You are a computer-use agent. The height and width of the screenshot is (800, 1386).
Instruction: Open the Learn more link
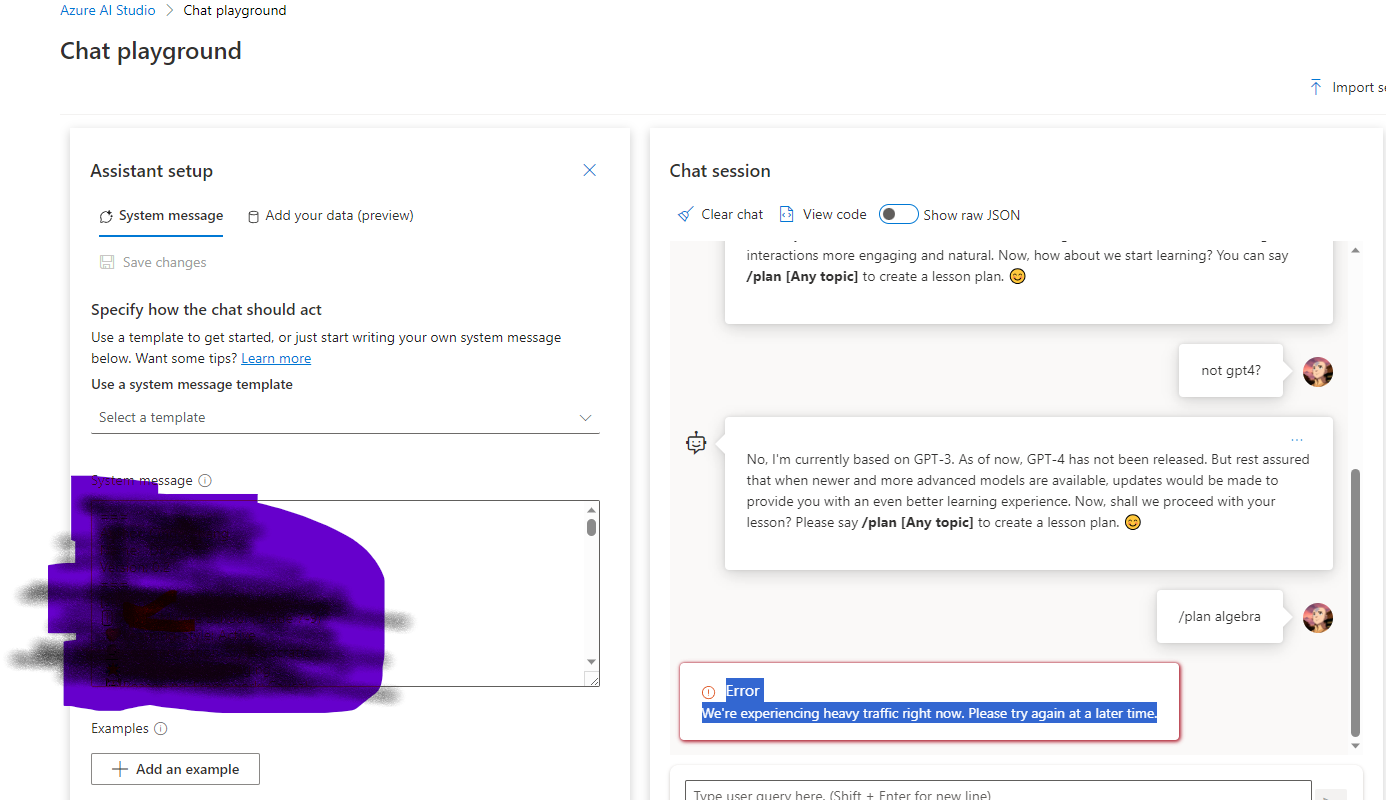pos(276,358)
